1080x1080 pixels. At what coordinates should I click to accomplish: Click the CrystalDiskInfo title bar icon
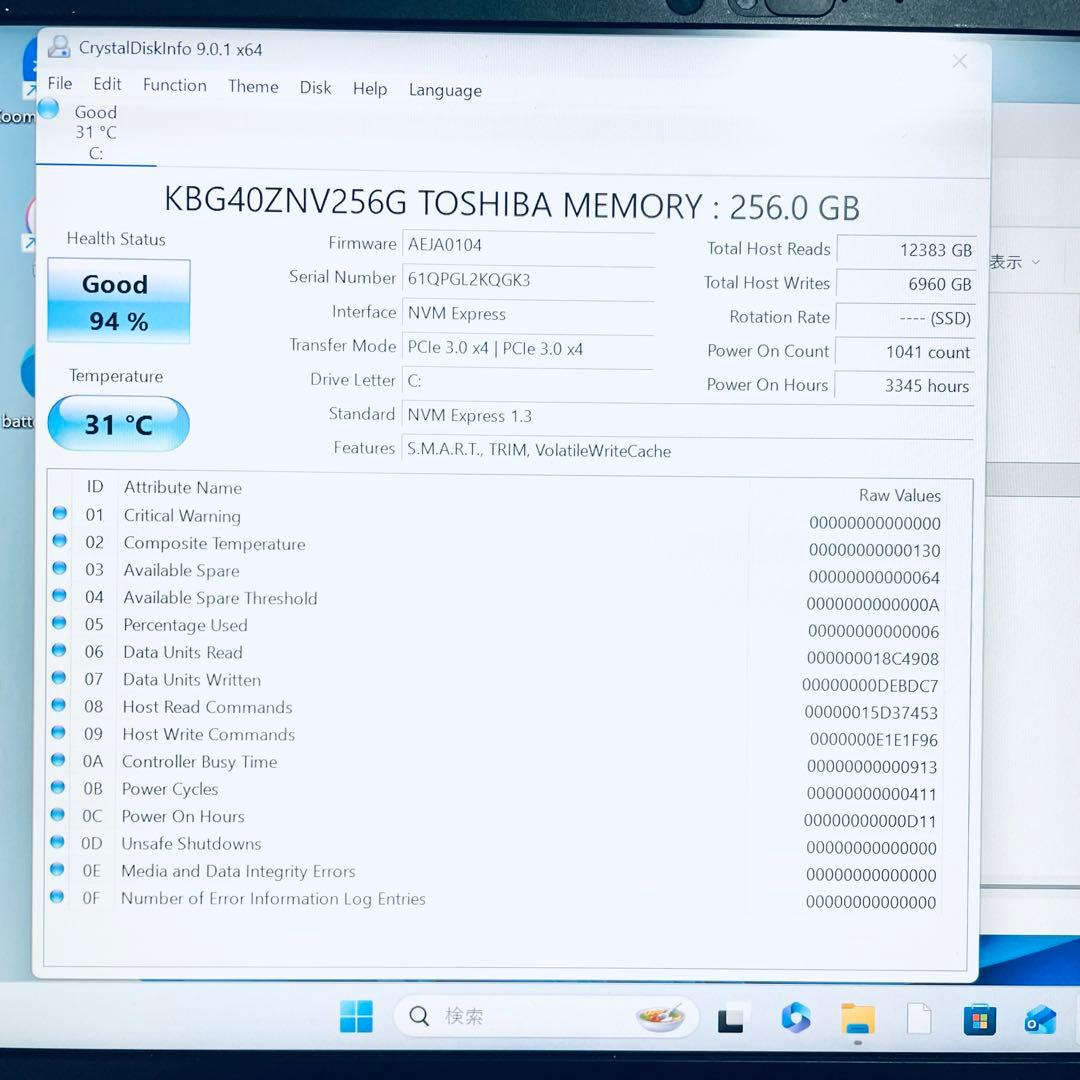(x=60, y=47)
